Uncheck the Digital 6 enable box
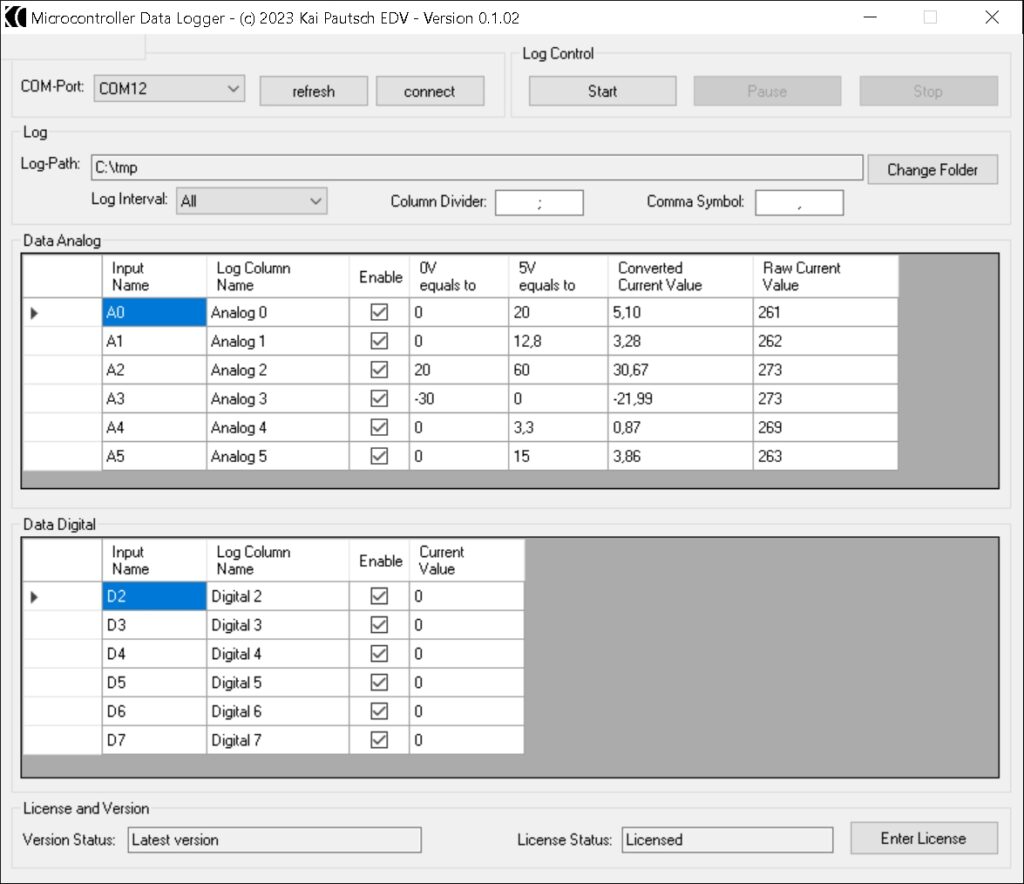 pos(379,711)
